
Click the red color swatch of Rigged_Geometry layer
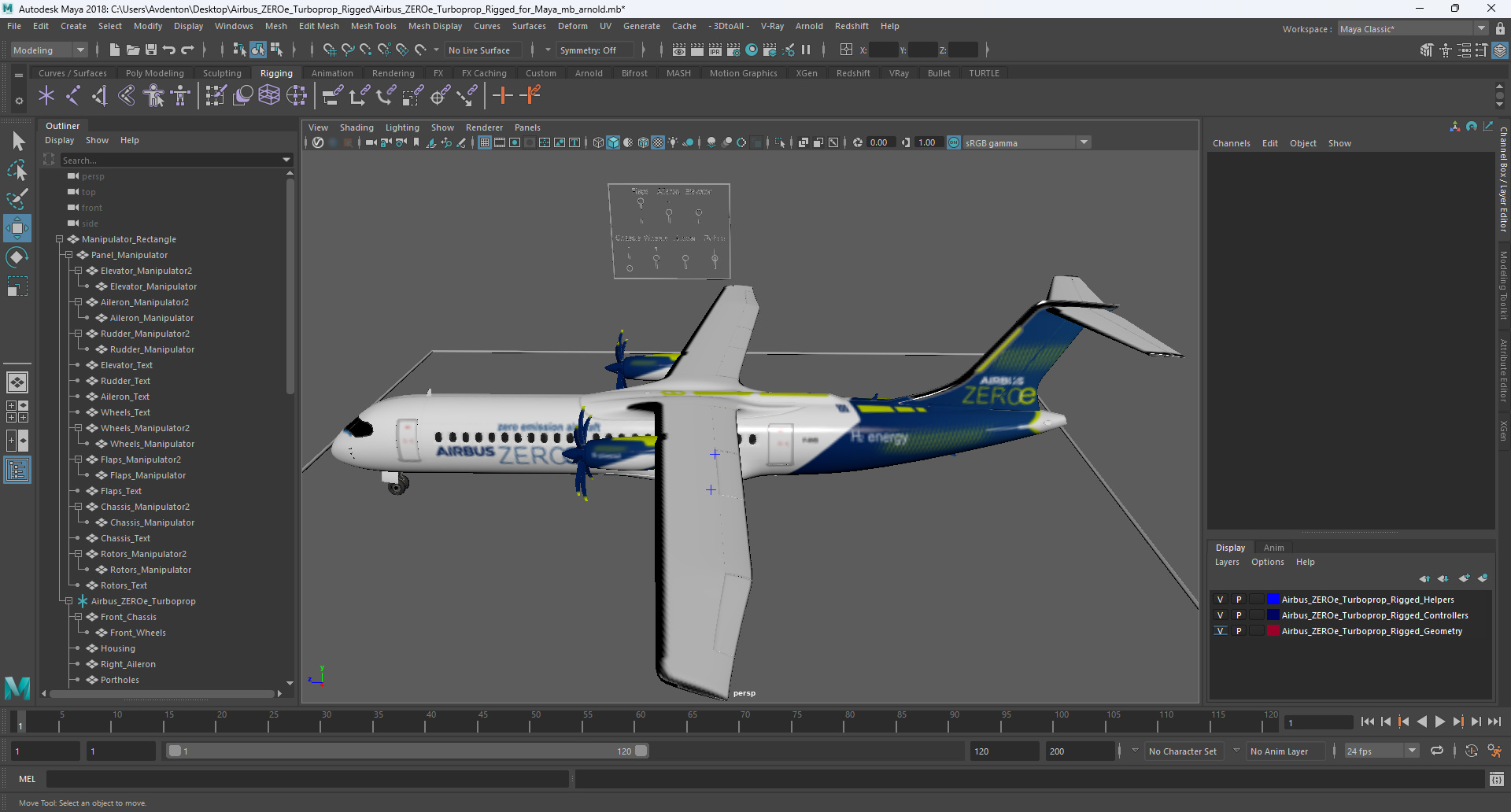(1273, 631)
